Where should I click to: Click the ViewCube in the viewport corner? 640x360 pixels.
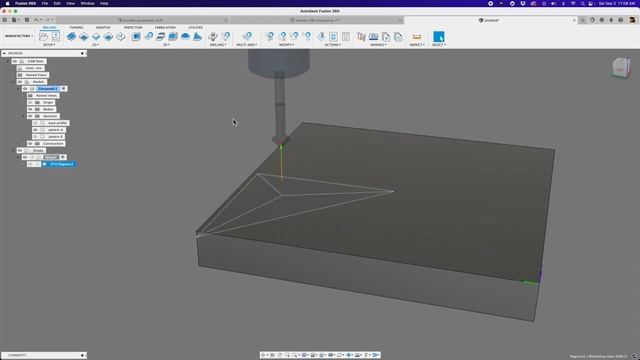(621, 67)
